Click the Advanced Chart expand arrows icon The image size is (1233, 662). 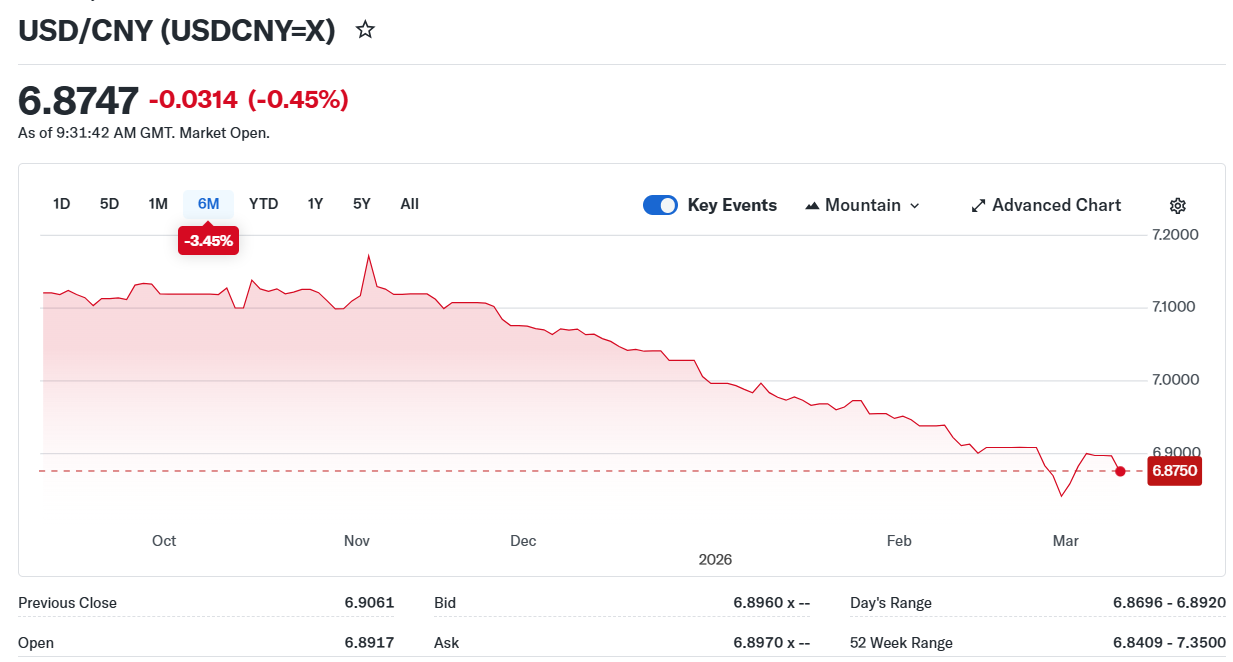[978, 206]
